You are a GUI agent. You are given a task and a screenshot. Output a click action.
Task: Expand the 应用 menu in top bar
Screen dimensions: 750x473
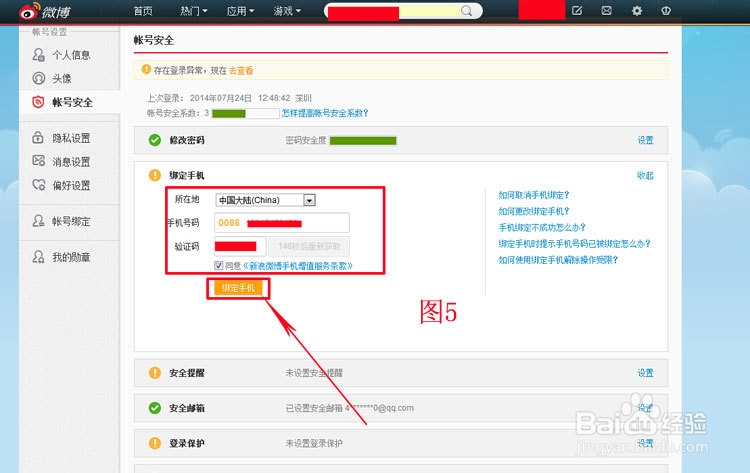(x=240, y=11)
